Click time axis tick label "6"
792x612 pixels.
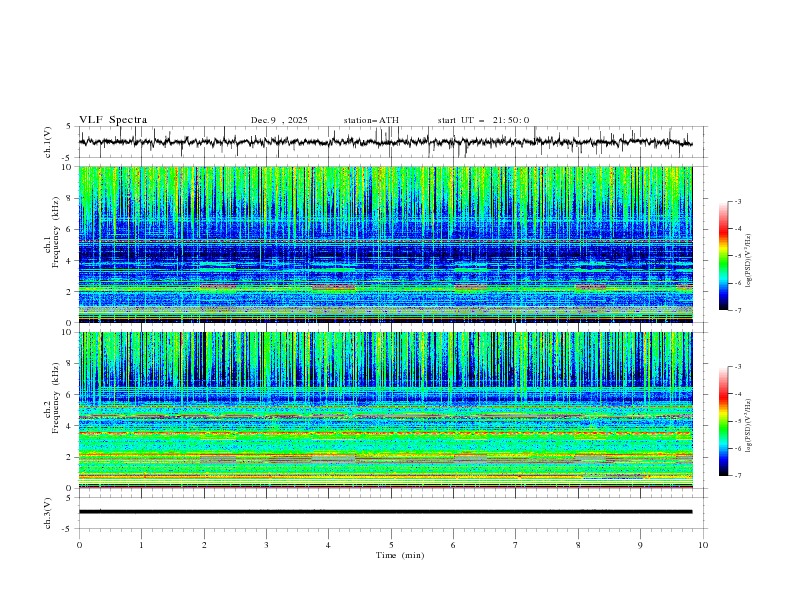pyautogui.click(x=453, y=545)
